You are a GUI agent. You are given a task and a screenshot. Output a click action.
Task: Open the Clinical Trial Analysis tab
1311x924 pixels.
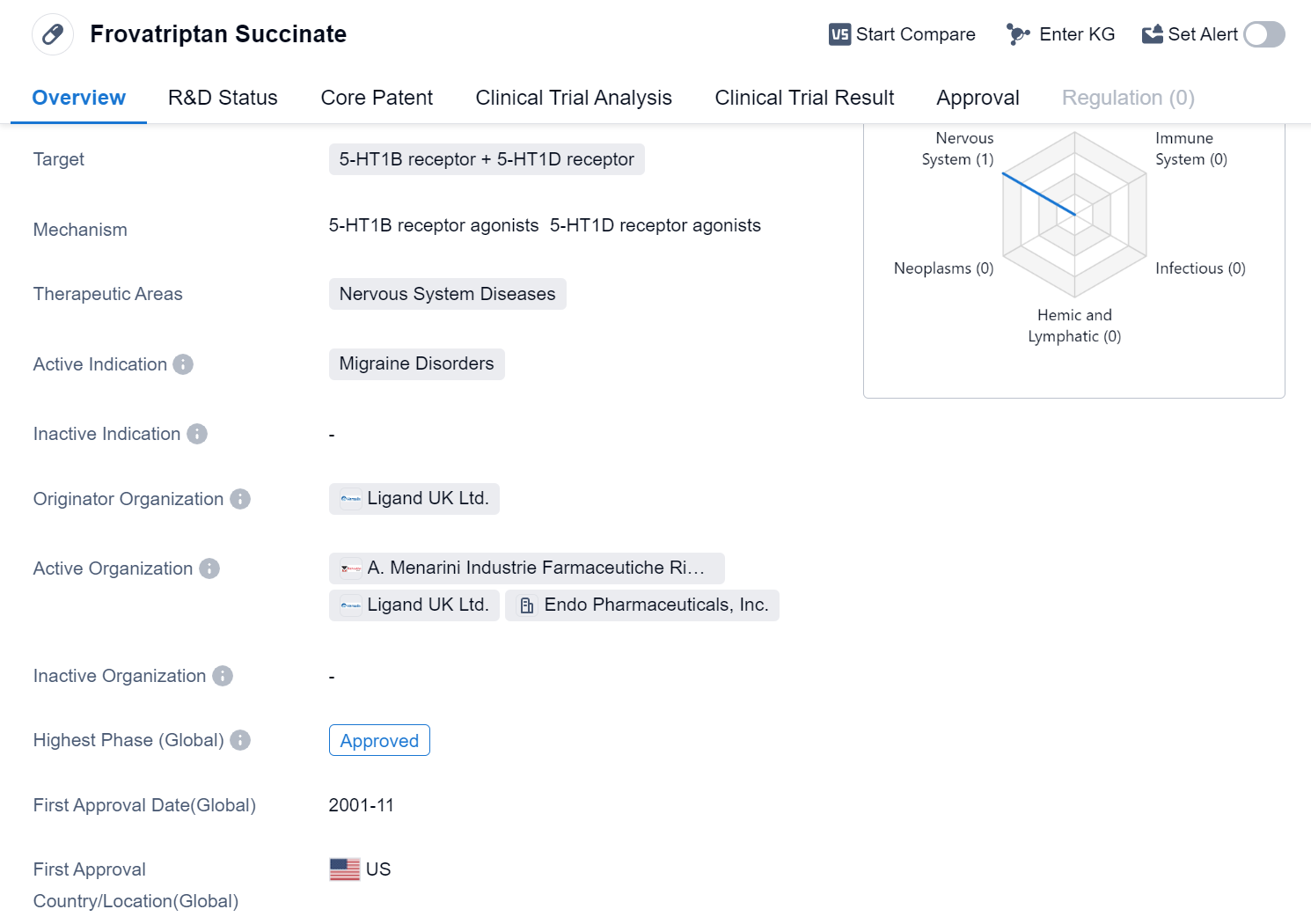click(573, 98)
